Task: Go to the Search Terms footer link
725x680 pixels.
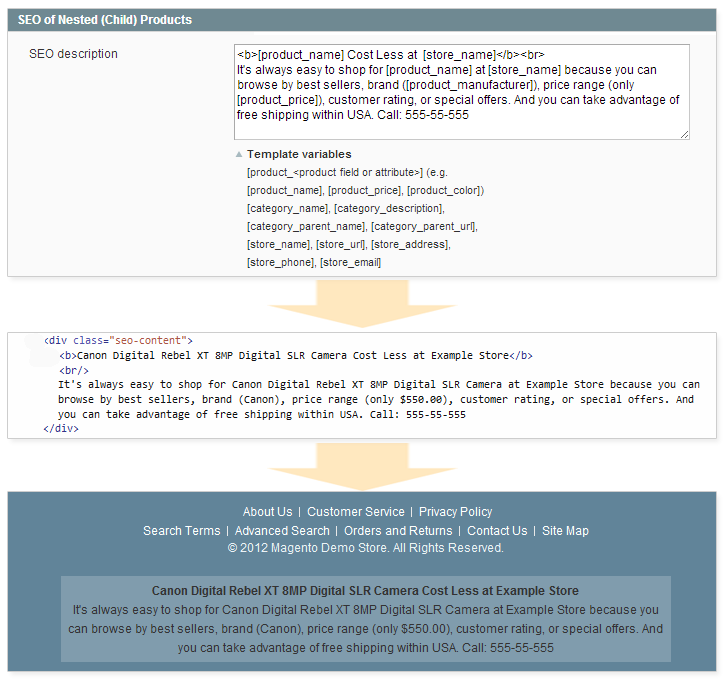Action: tap(181, 531)
